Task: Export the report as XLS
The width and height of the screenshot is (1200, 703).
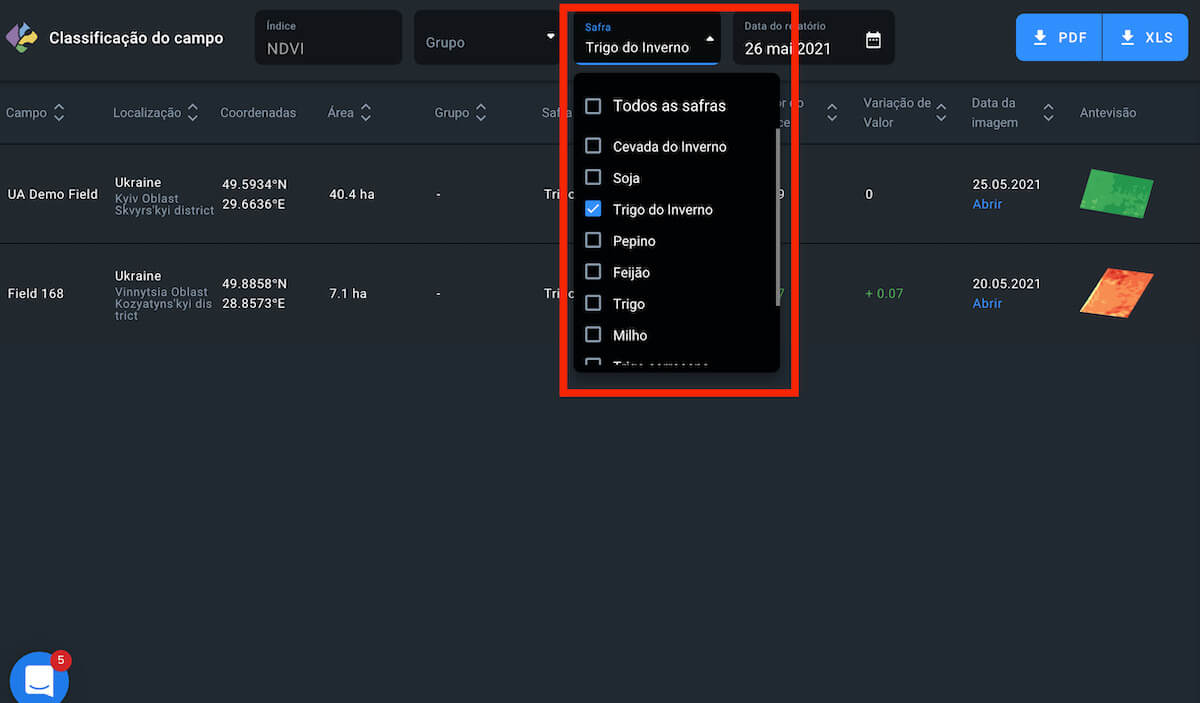Action: pos(1146,38)
